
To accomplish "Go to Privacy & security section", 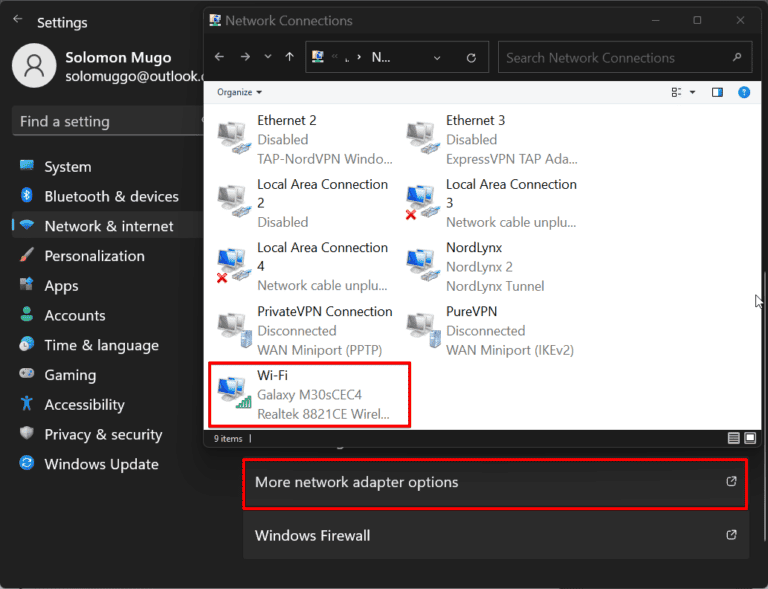I will (103, 434).
